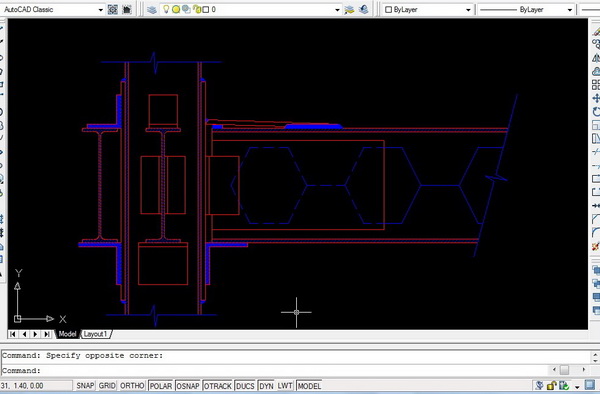
Task: Toggle GRID display in status bar
Action: [107, 386]
